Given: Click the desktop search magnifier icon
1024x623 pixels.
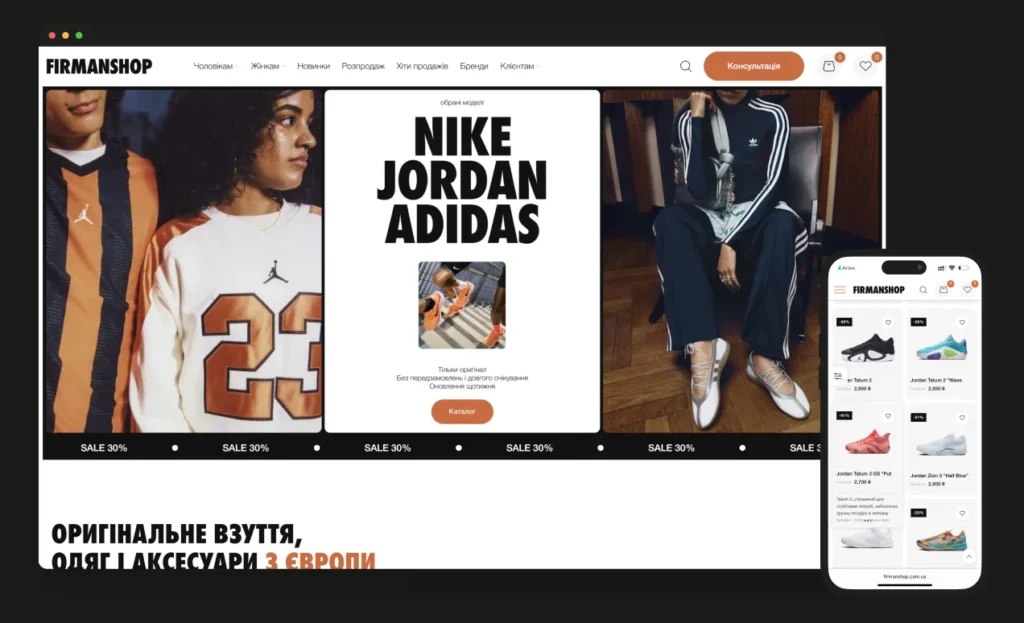Looking at the screenshot, I should click(685, 67).
